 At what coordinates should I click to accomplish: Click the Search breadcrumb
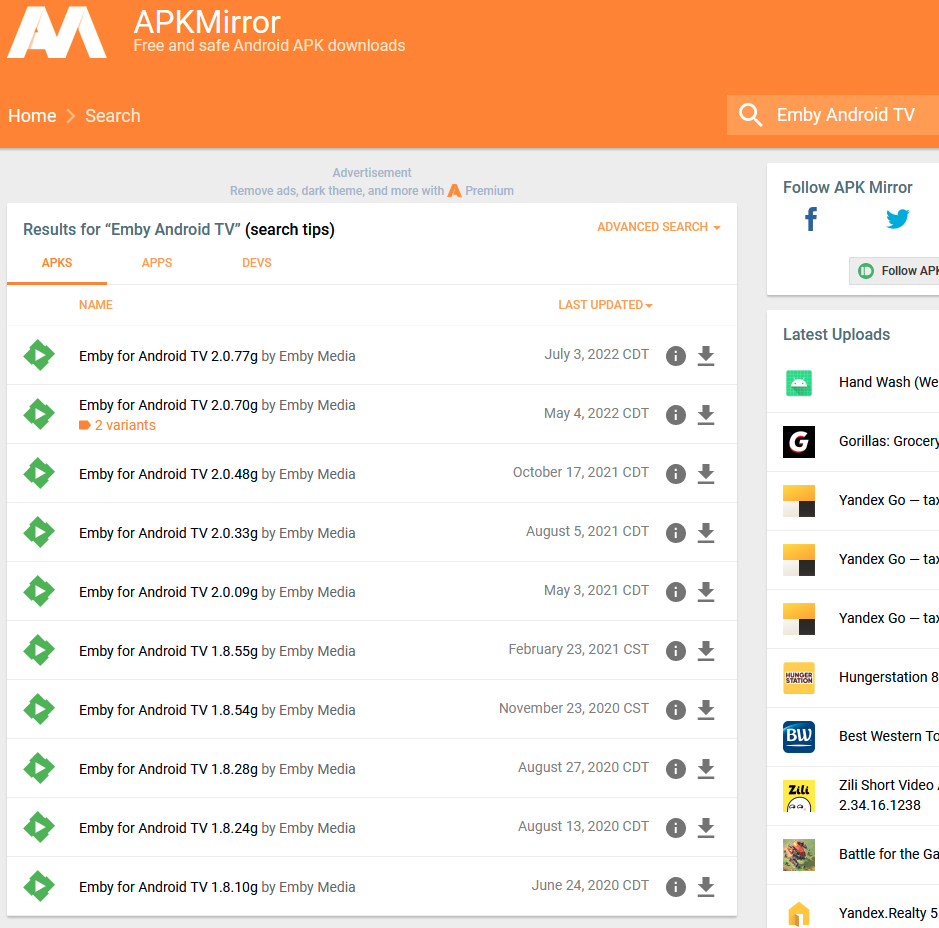click(113, 116)
